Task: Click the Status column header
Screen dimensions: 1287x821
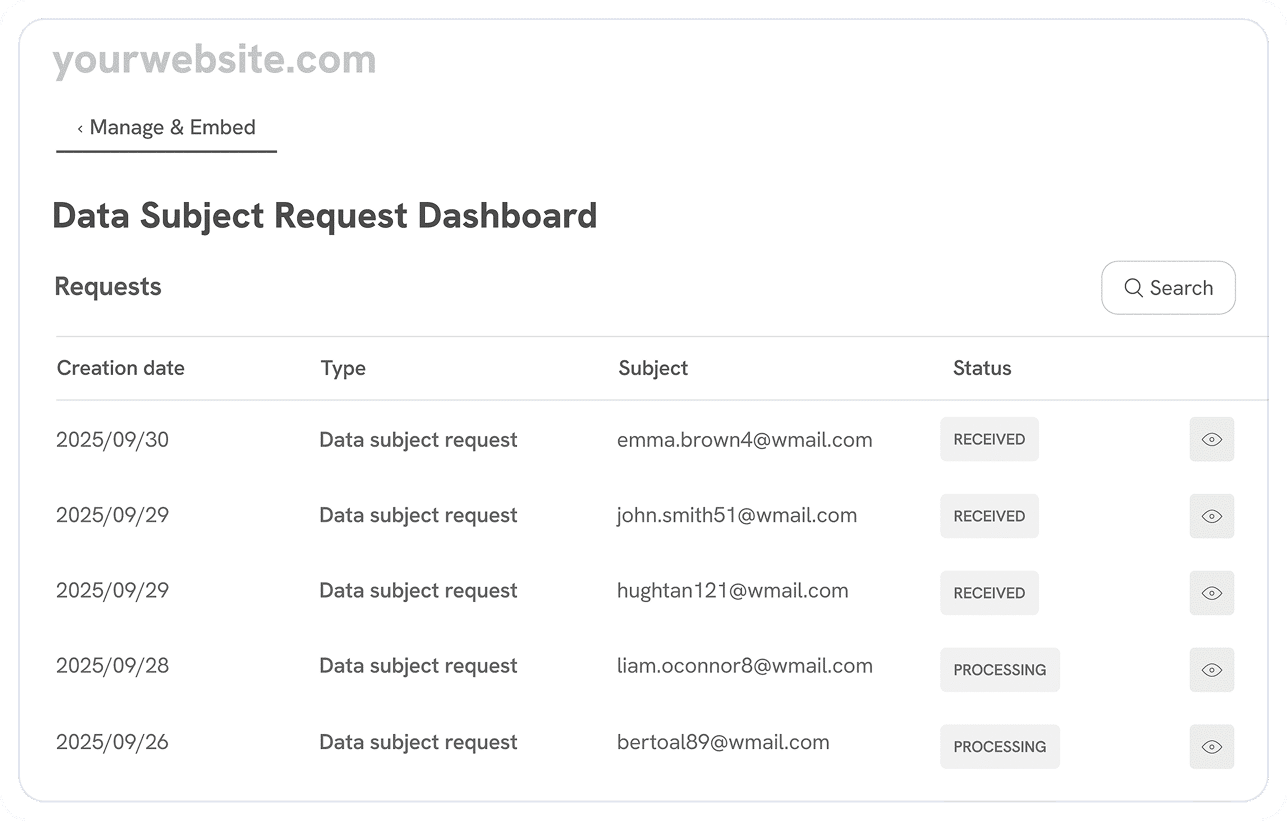Action: pyautogui.click(x=982, y=368)
